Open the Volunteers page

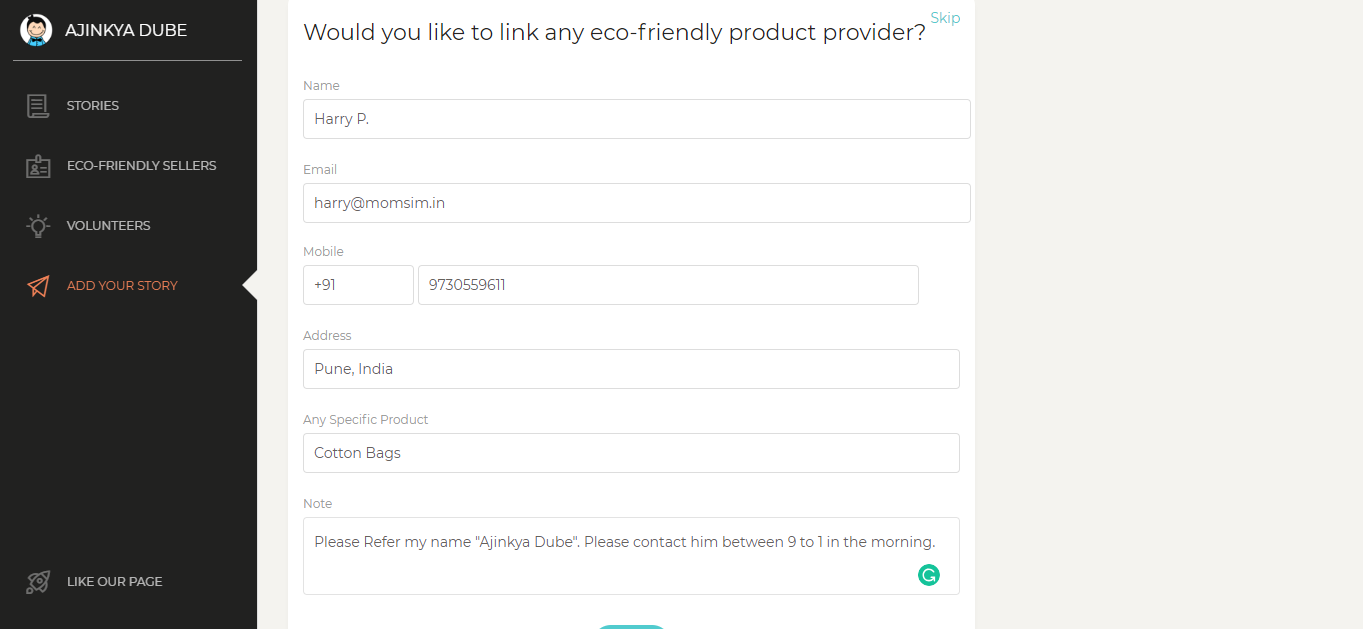(x=108, y=226)
